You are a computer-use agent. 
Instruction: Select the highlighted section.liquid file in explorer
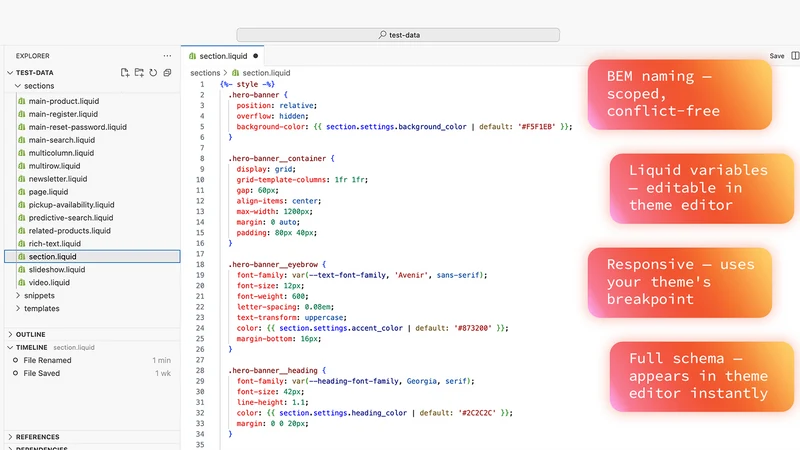click(92, 257)
